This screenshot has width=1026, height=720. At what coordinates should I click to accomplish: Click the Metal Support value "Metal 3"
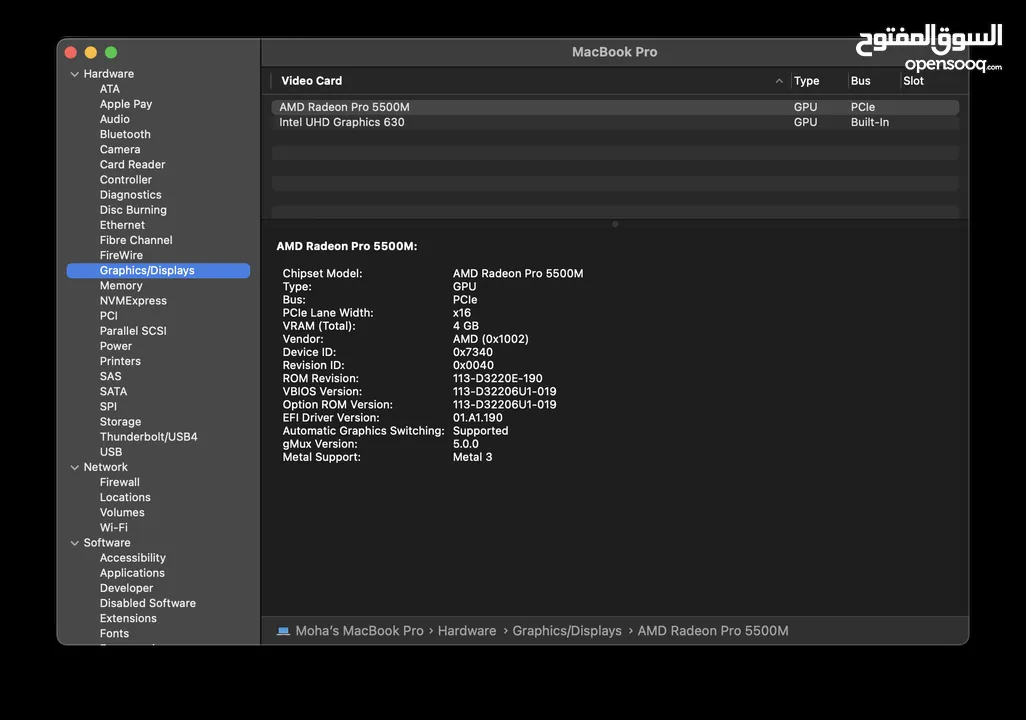tap(472, 457)
